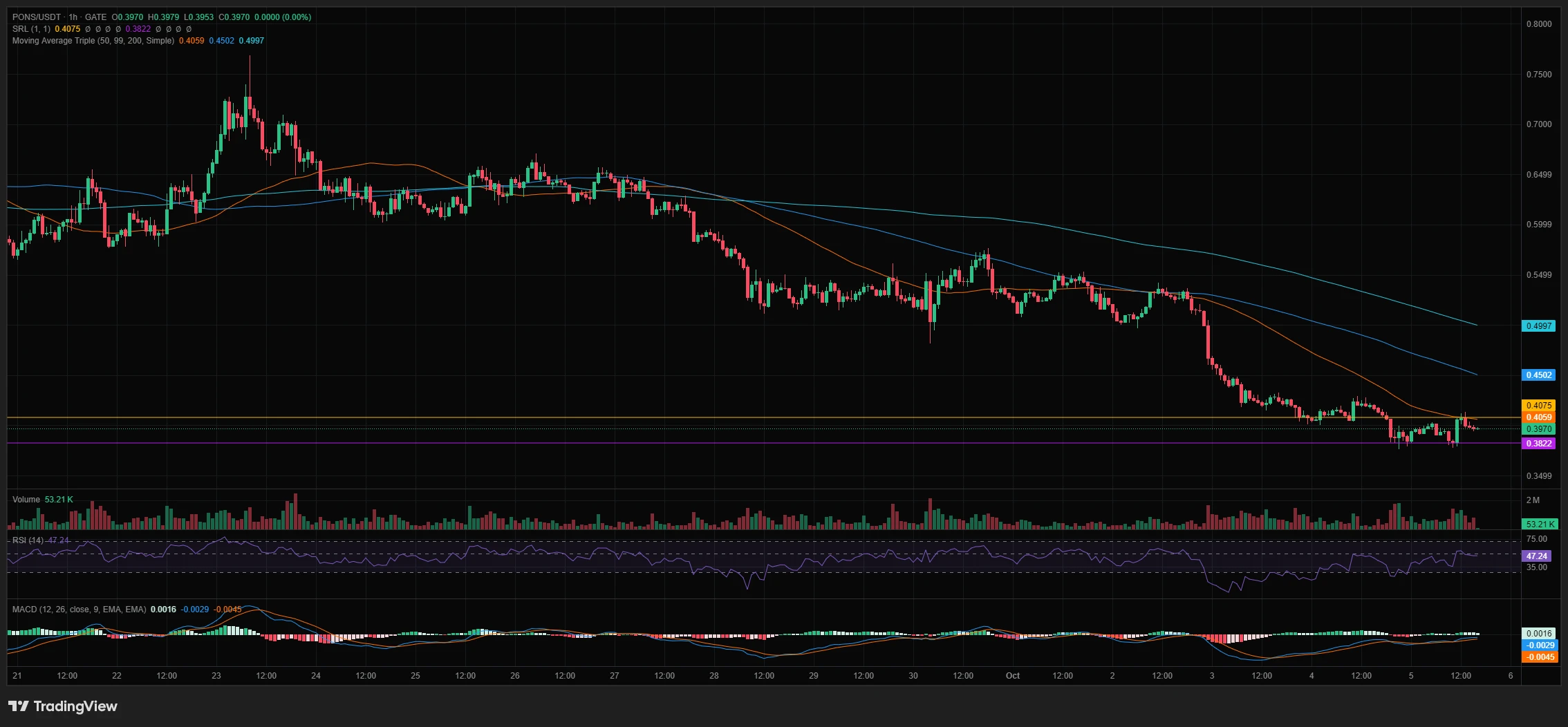Select the Moving Average Triple legend
The width and height of the screenshot is (1568, 727).
(93, 41)
